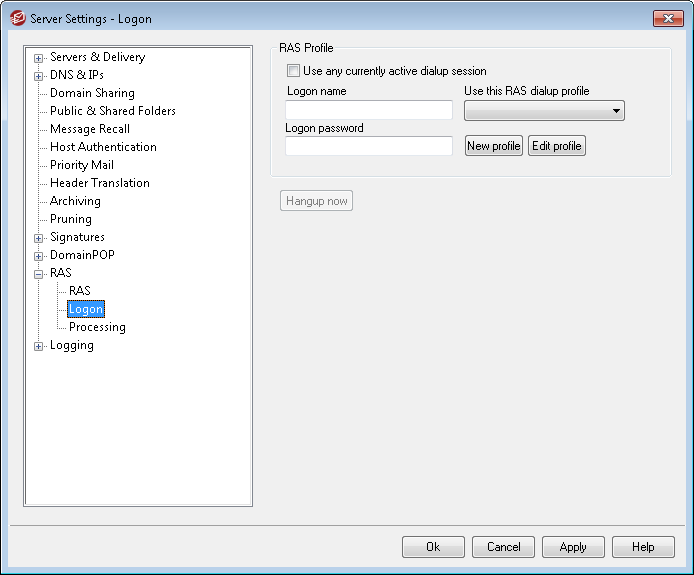Expand the Signatures tree node
Viewport: 694px width, 575px height.
point(39,238)
